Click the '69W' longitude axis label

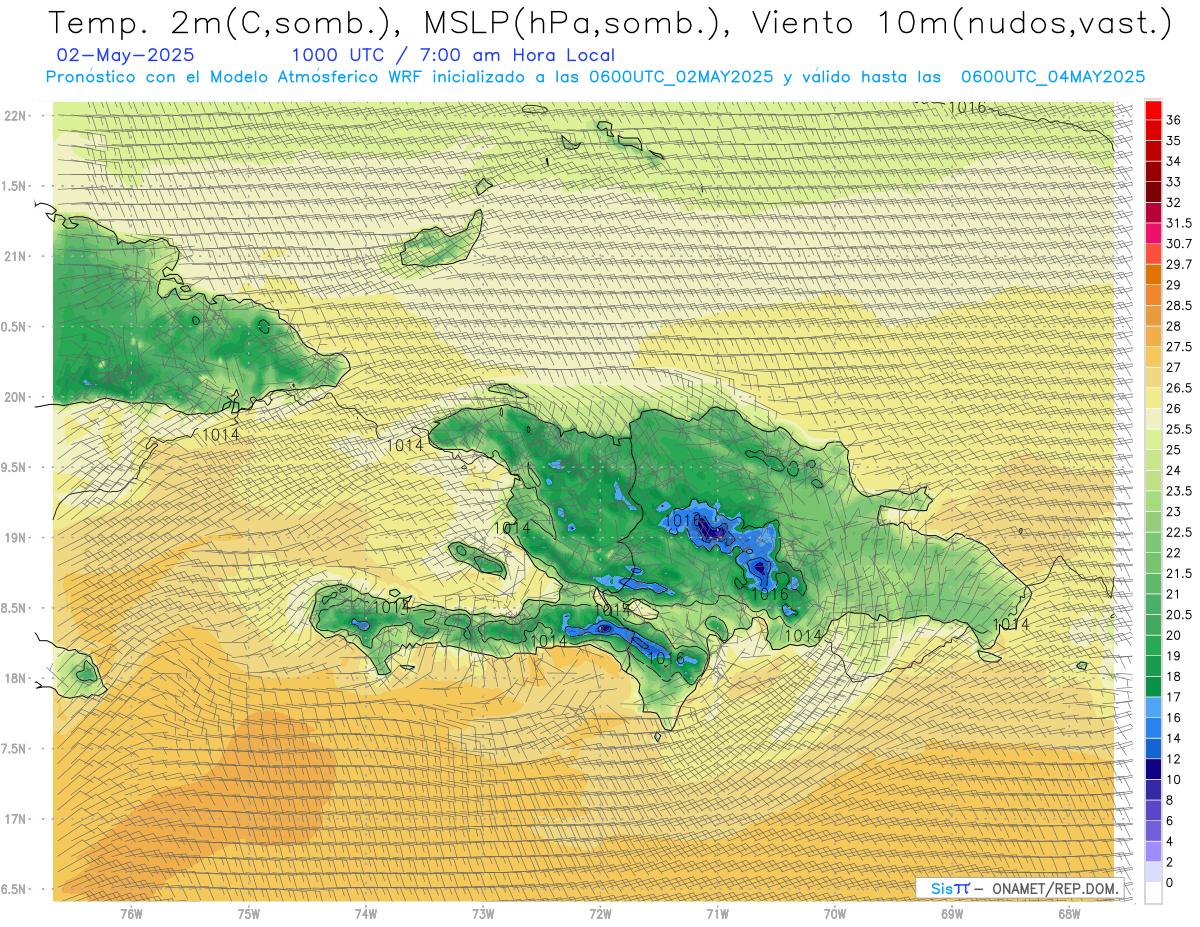(x=952, y=914)
